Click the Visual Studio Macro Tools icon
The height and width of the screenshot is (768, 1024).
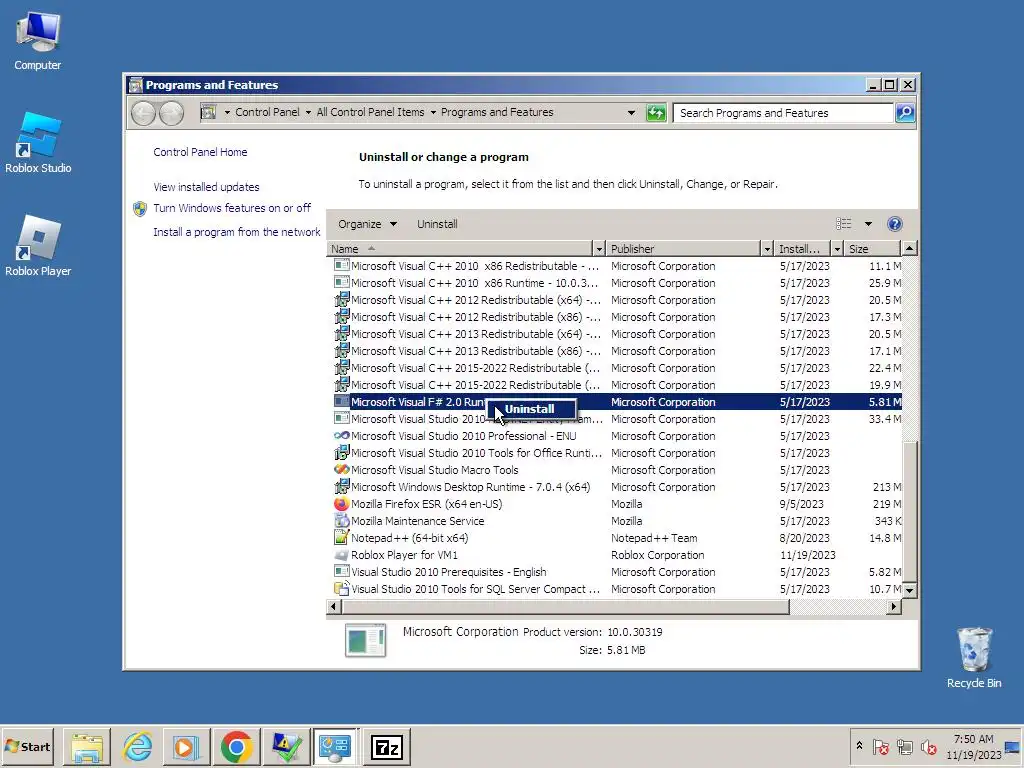pyautogui.click(x=342, y=470)
